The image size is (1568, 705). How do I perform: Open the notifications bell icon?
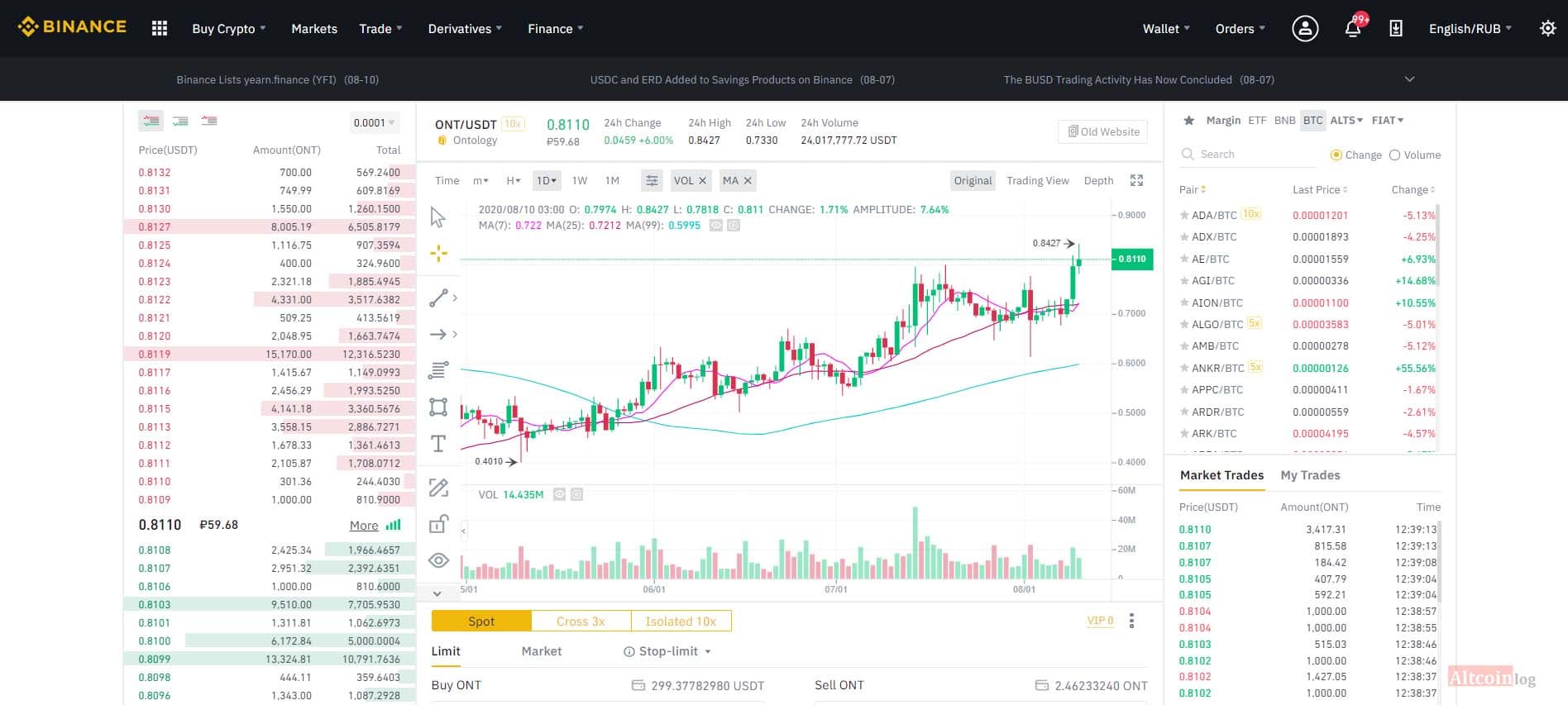[1353, 28]
